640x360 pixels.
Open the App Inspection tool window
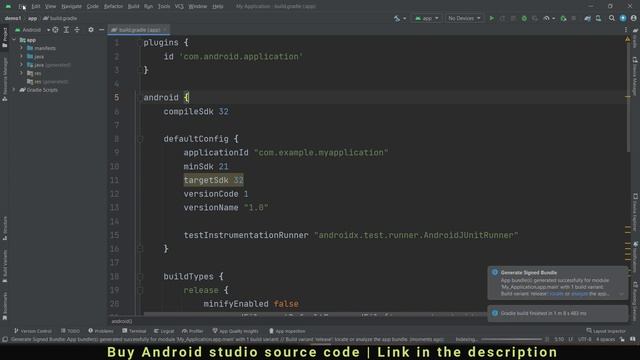coord(287,331)
